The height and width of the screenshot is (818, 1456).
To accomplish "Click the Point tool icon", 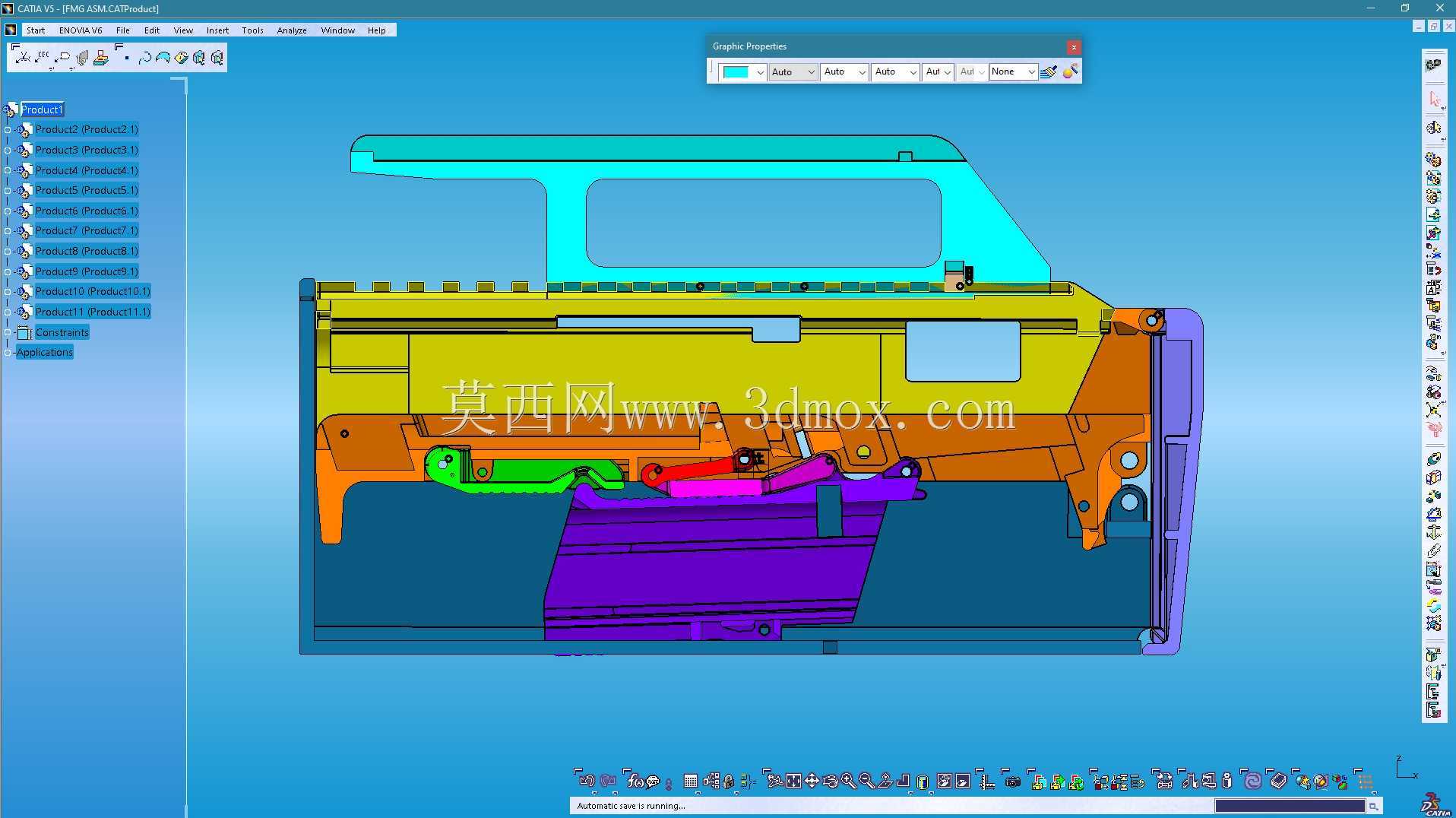I will point(127,57).
